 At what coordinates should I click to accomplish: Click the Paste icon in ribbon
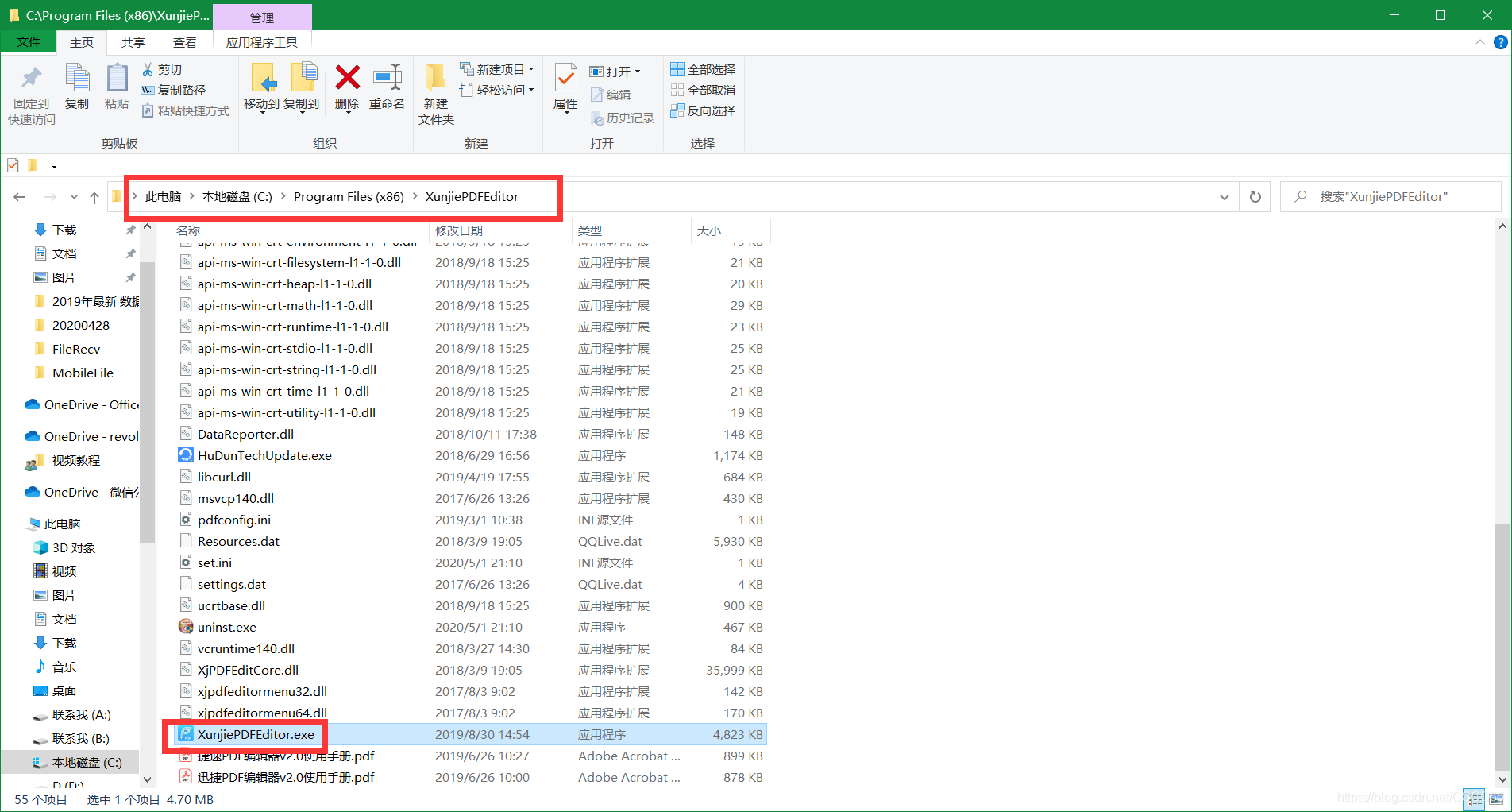coord(117,78)
